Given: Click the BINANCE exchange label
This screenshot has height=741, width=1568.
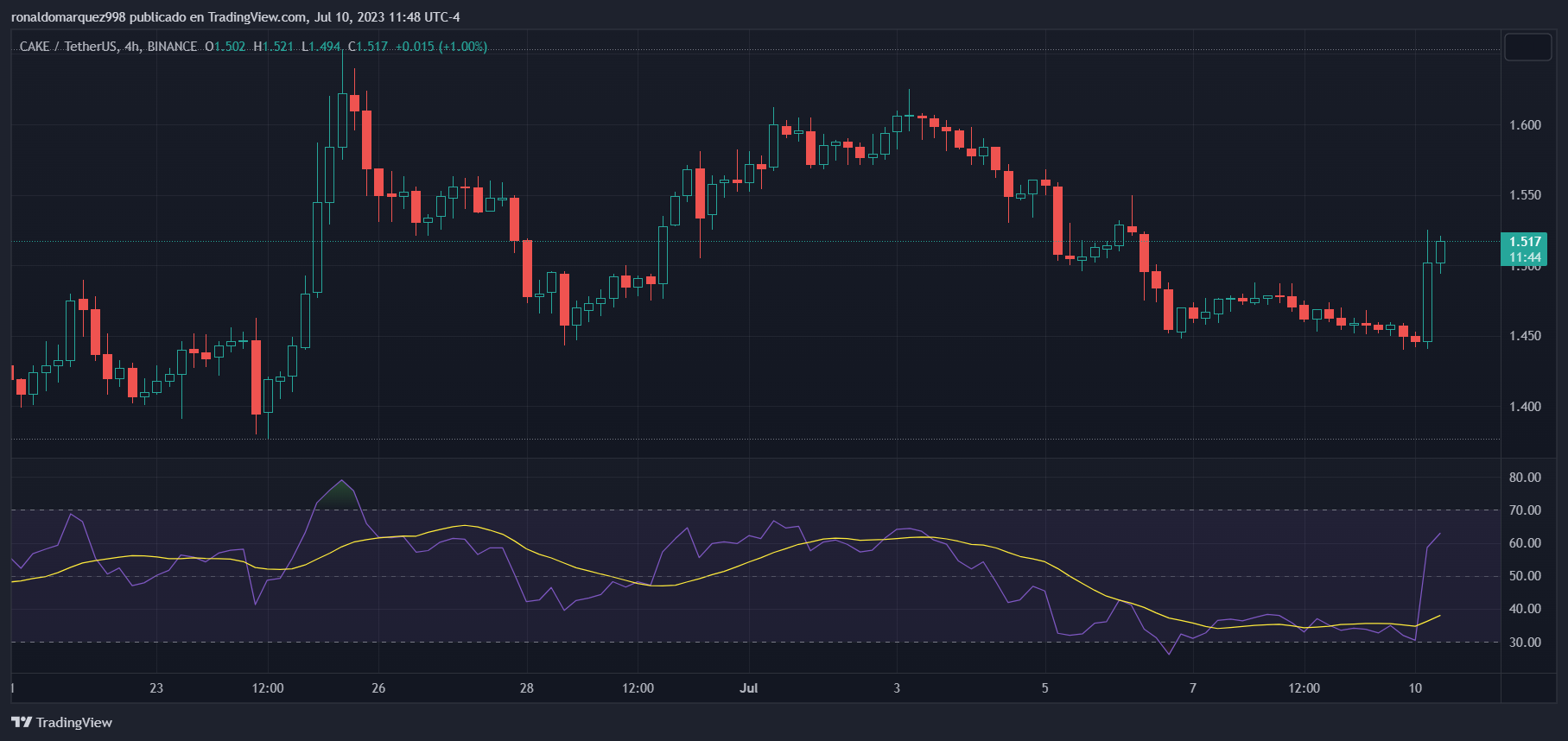Looking at the screenshot, I should tap(172, 47).
